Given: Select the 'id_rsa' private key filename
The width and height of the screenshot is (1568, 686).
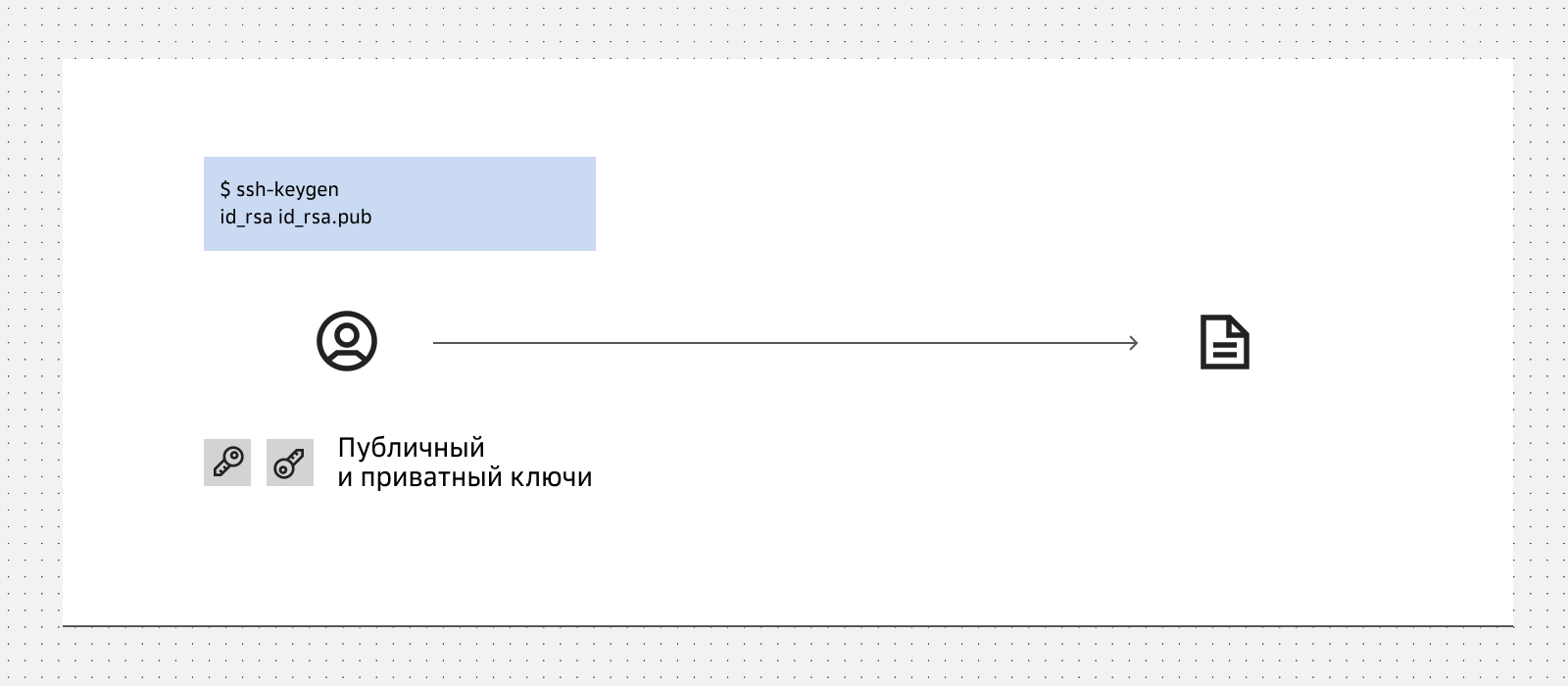Looking at the screenshot, I should 246,218.
